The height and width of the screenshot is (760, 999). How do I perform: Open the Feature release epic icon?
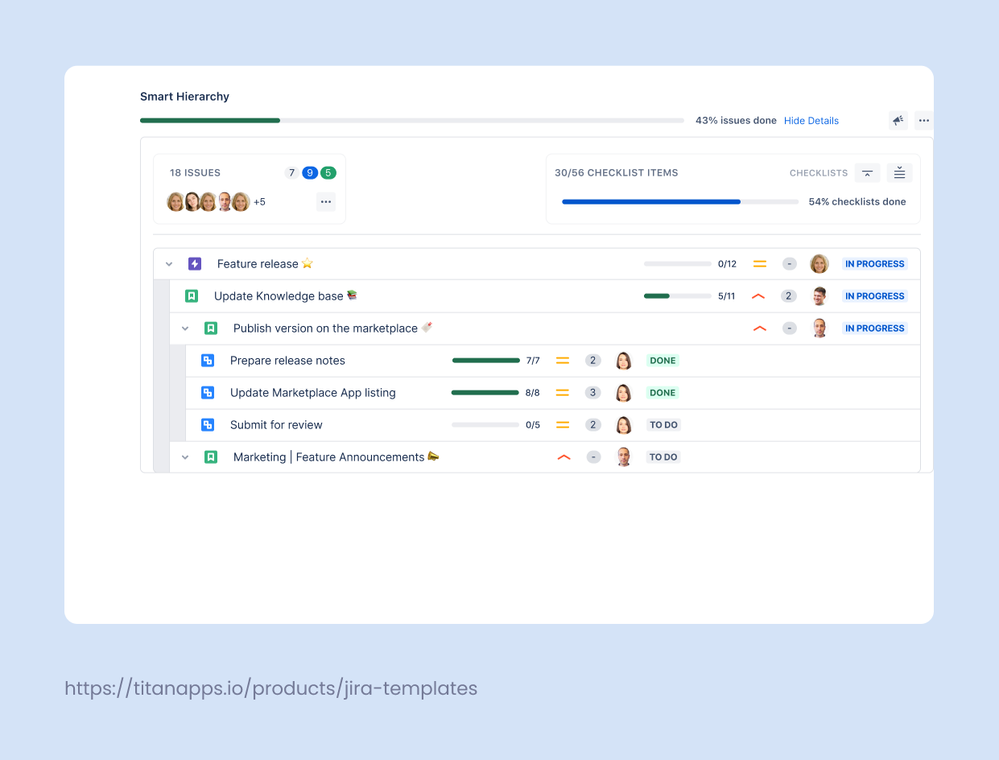point(194,263)
